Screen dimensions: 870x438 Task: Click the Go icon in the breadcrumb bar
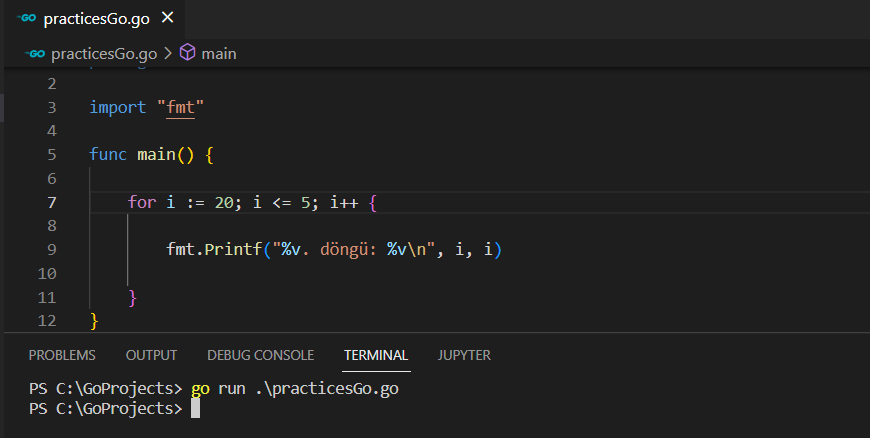click(36, 53)
